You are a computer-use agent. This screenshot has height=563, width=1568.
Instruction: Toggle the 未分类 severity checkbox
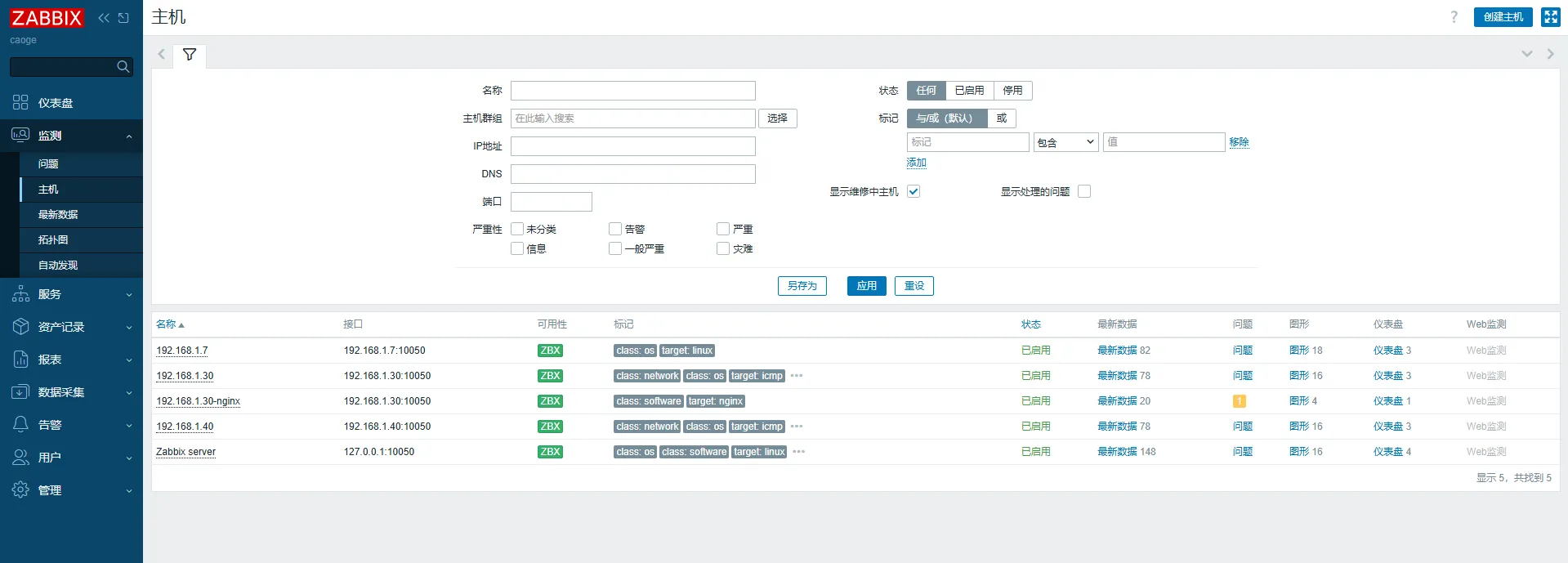517,229
